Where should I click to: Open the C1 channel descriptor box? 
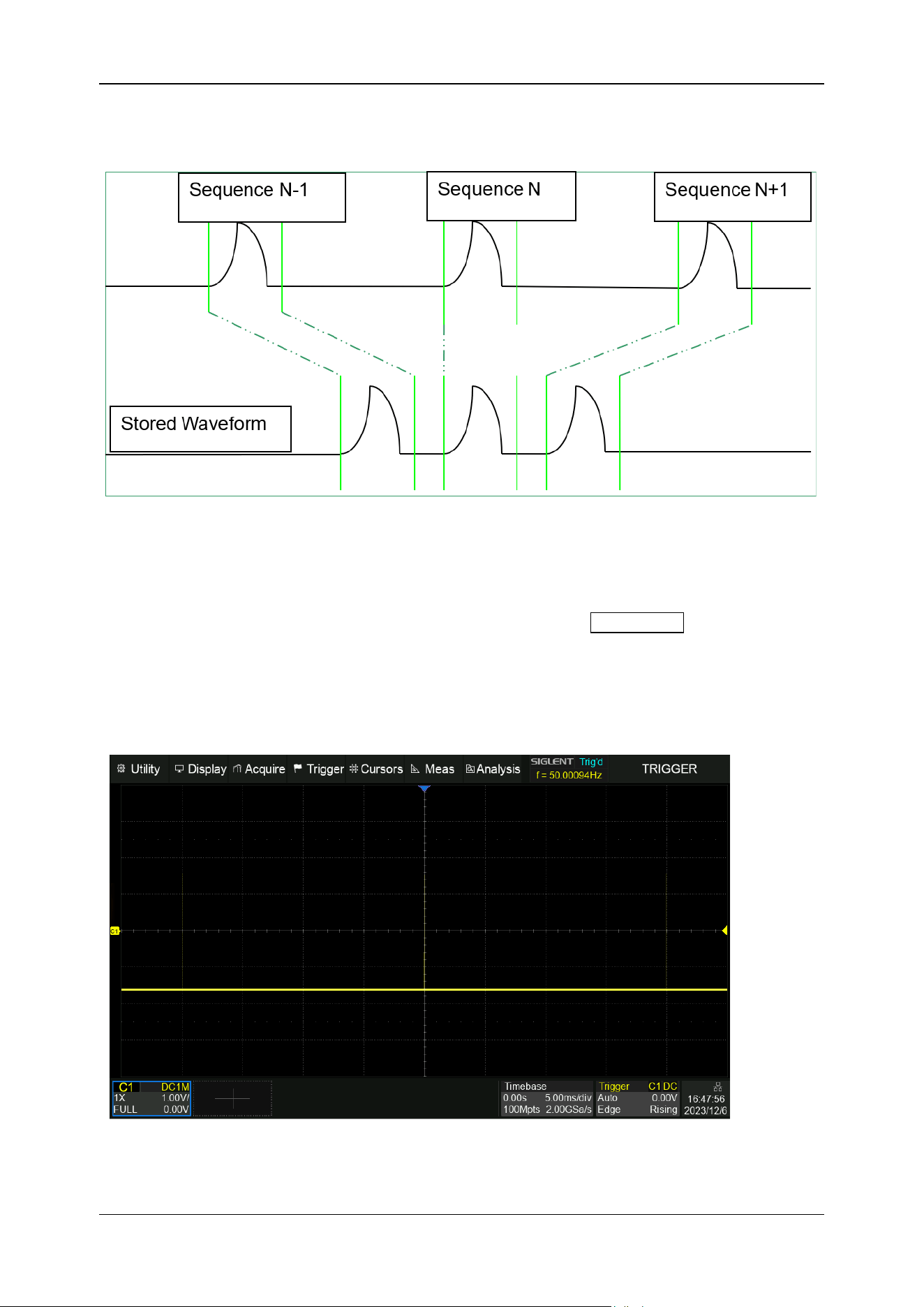[151, 1098]
